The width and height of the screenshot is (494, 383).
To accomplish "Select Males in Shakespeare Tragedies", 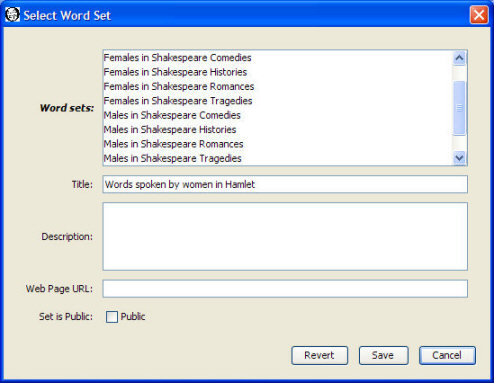I will coord(278,158).
